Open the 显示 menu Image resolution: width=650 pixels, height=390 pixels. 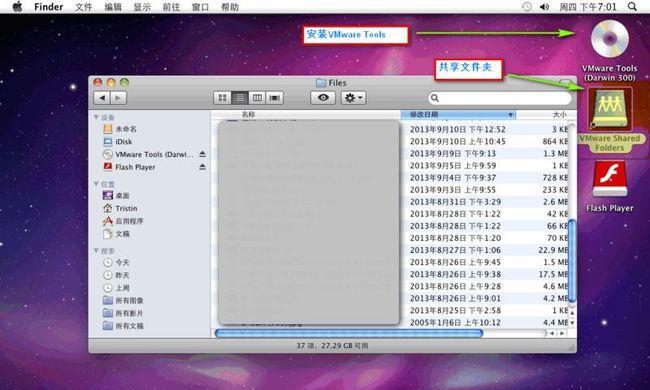142,7
